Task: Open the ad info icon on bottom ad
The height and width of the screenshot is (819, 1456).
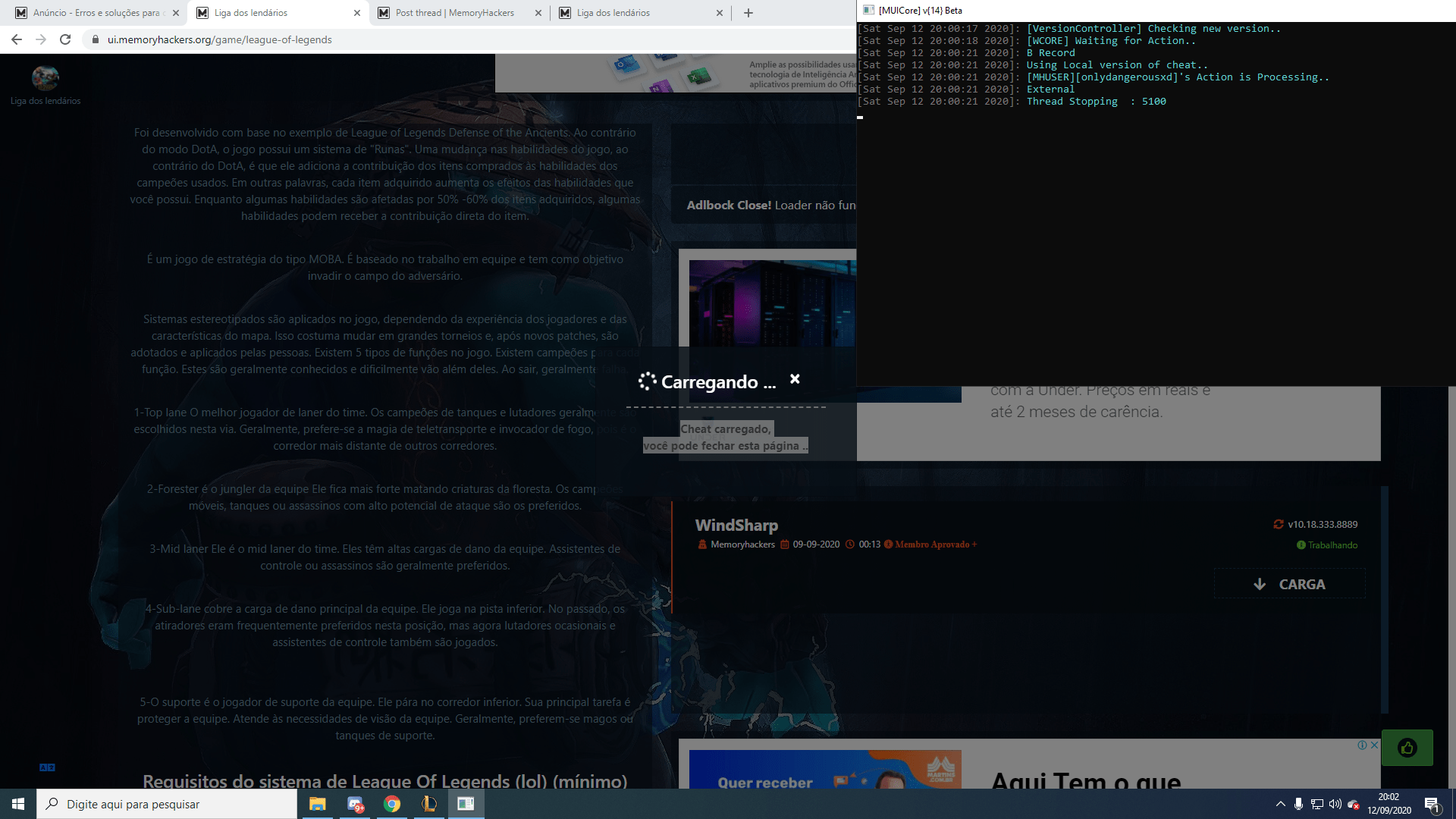Action: [x=1362, y=745]
